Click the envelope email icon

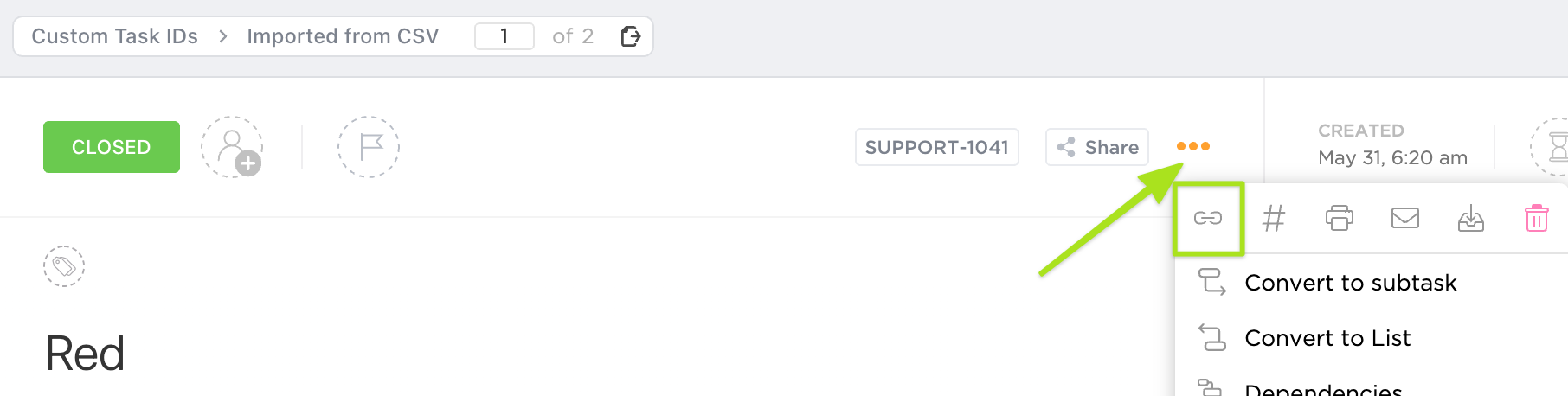coord(1404,218)
